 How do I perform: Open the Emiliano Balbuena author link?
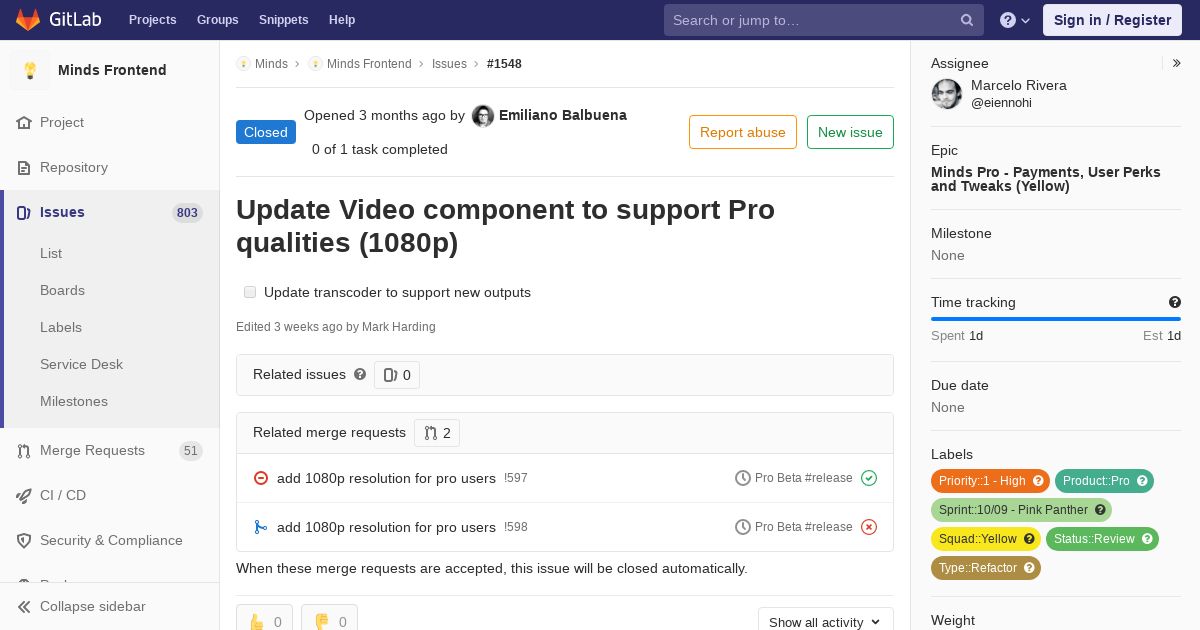(x=563, y=115)
